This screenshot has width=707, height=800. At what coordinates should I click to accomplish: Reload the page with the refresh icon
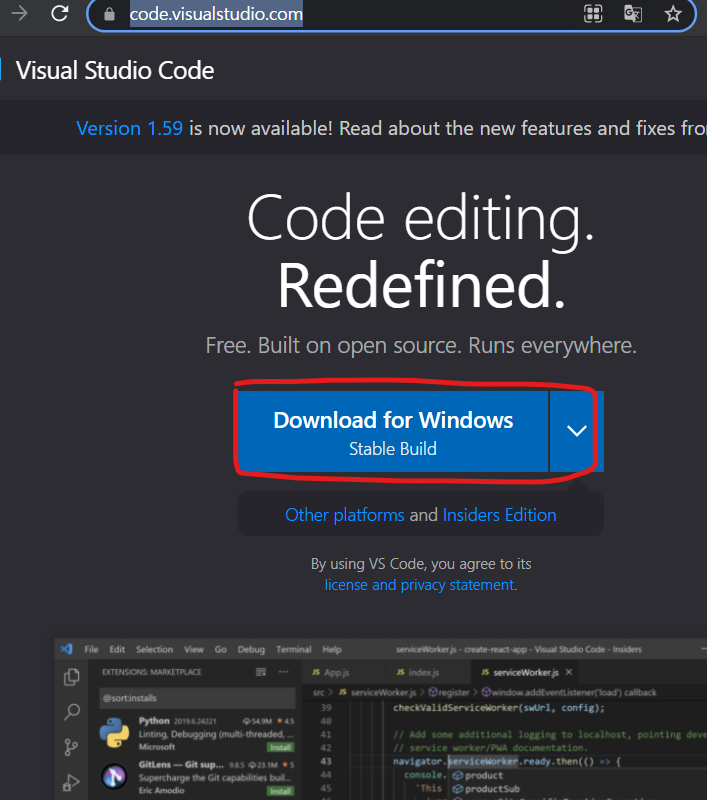coord(60,13)
